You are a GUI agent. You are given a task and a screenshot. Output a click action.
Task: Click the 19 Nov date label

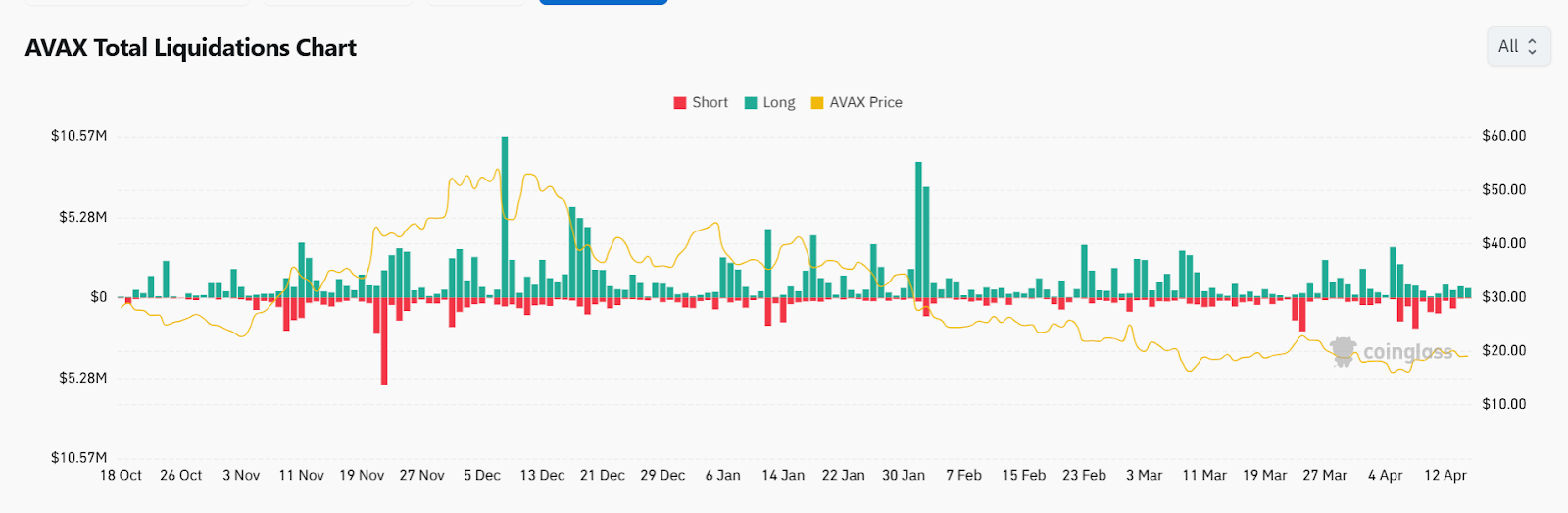click(362, 475)
